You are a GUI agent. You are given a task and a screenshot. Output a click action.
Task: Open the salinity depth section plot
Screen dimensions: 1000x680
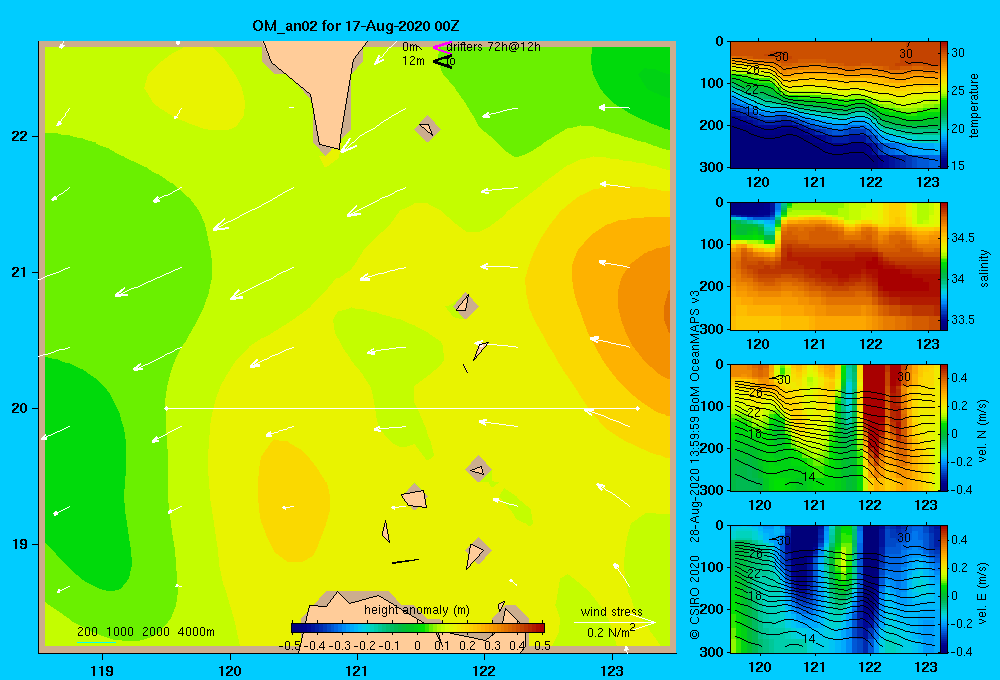click(835, 266)
